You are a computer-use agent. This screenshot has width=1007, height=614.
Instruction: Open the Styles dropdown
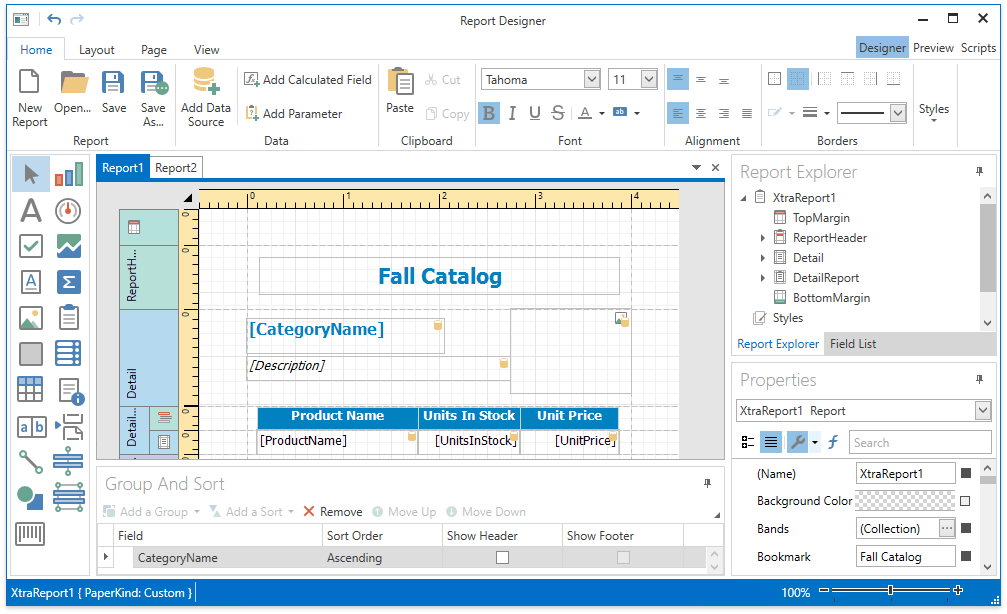pyautogui.click(x=934, y=112)
